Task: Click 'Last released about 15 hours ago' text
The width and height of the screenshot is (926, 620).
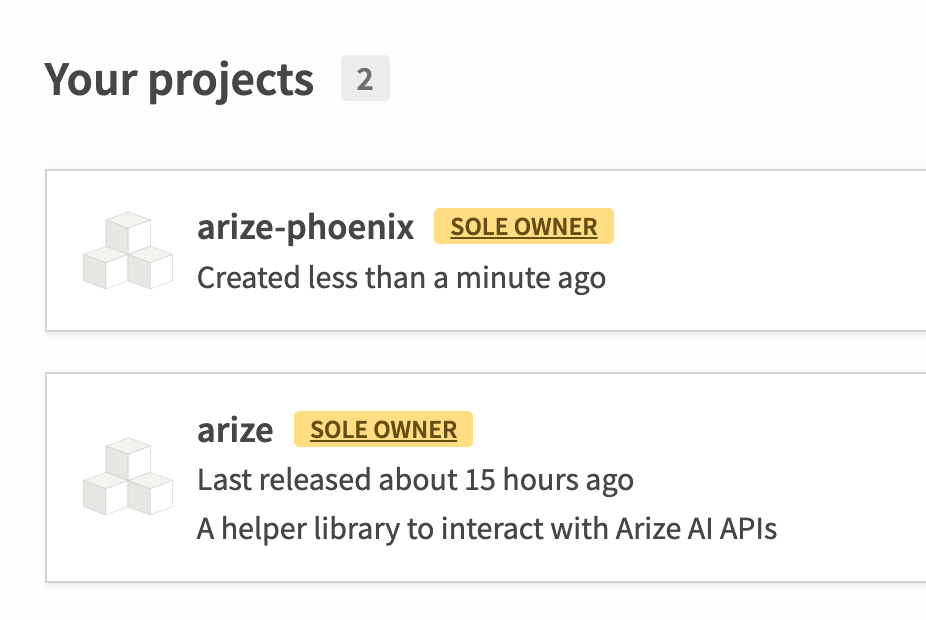Action: click(415, 479)
